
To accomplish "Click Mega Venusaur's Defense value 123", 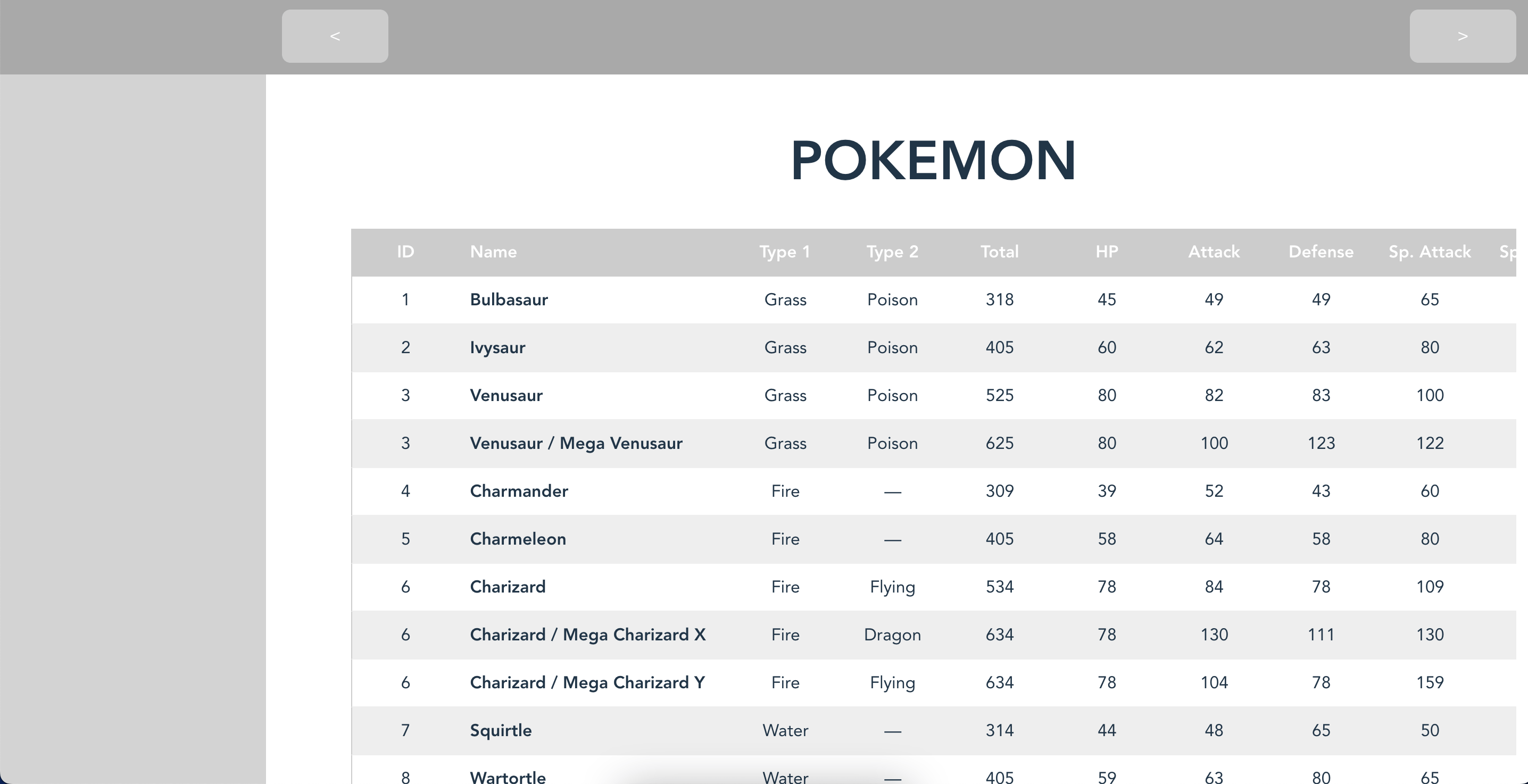I will pos(1321,444).
